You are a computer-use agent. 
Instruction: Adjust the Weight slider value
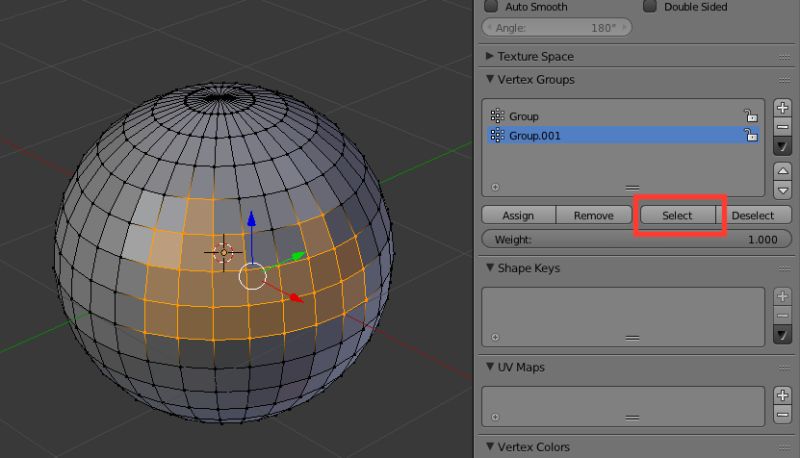[636, 239]
